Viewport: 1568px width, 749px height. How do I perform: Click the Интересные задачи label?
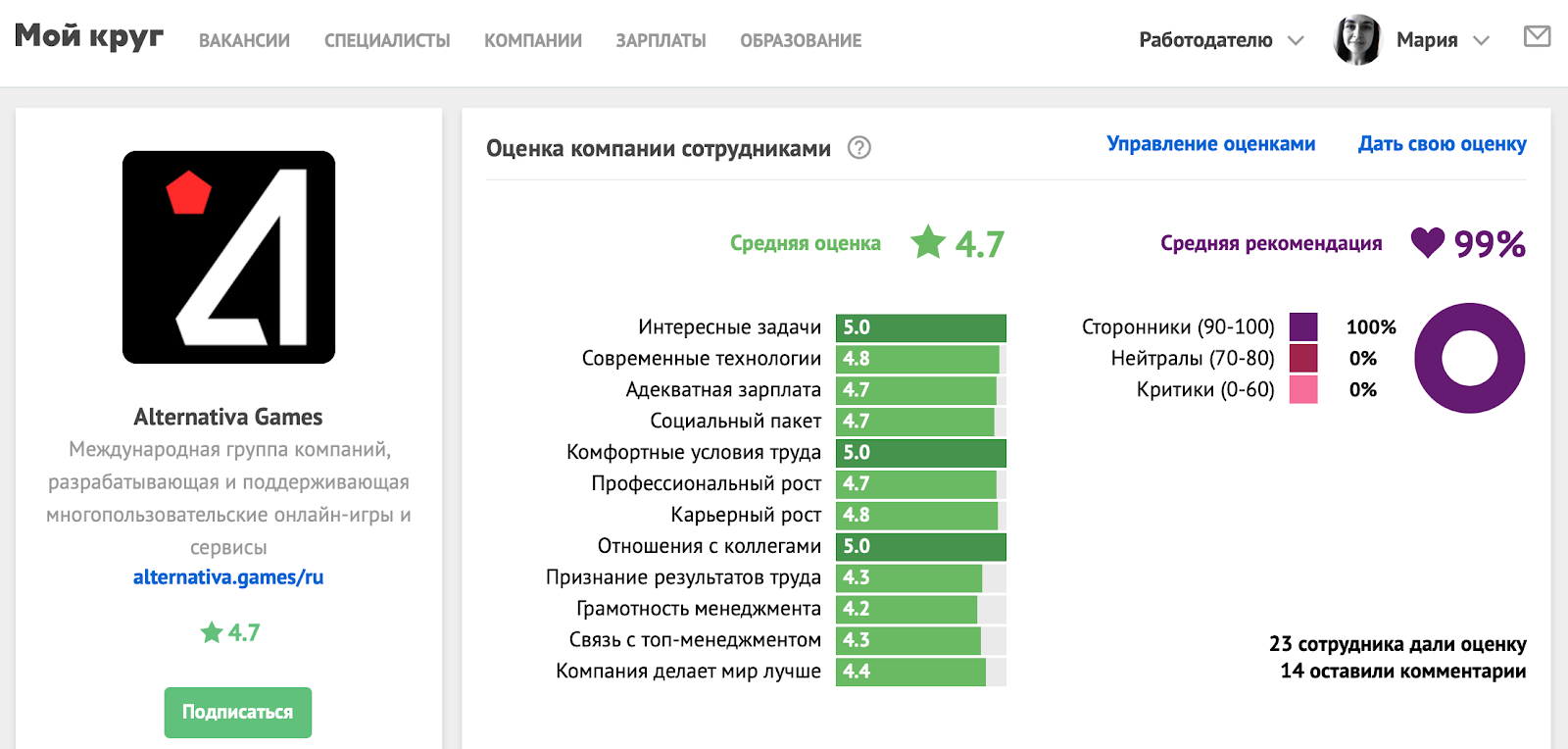(730, 327)
